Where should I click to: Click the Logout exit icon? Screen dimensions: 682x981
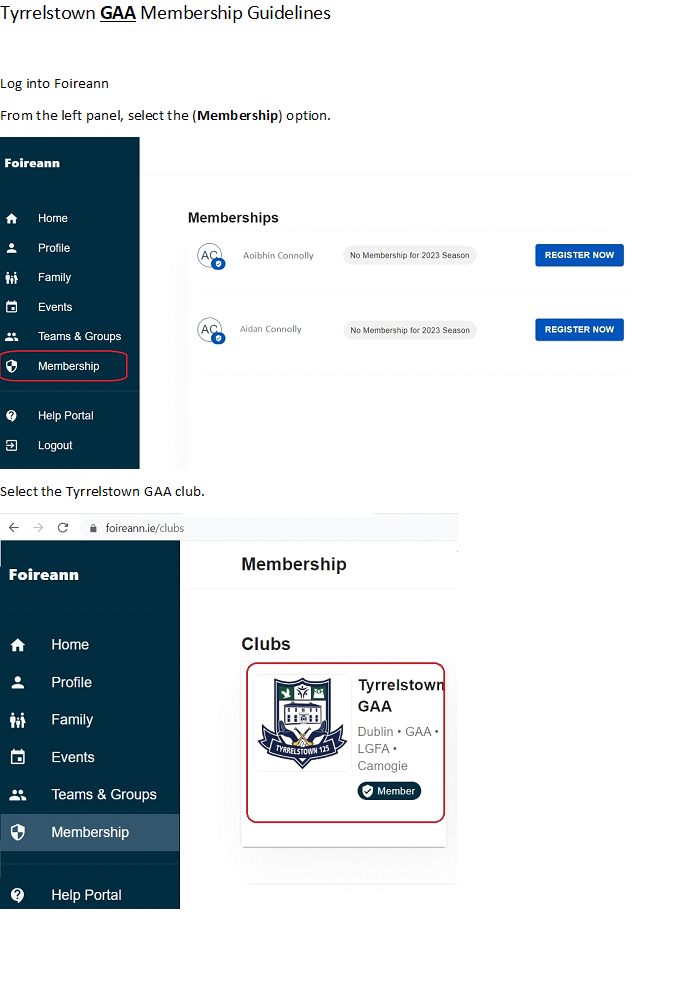click(12, 445)
